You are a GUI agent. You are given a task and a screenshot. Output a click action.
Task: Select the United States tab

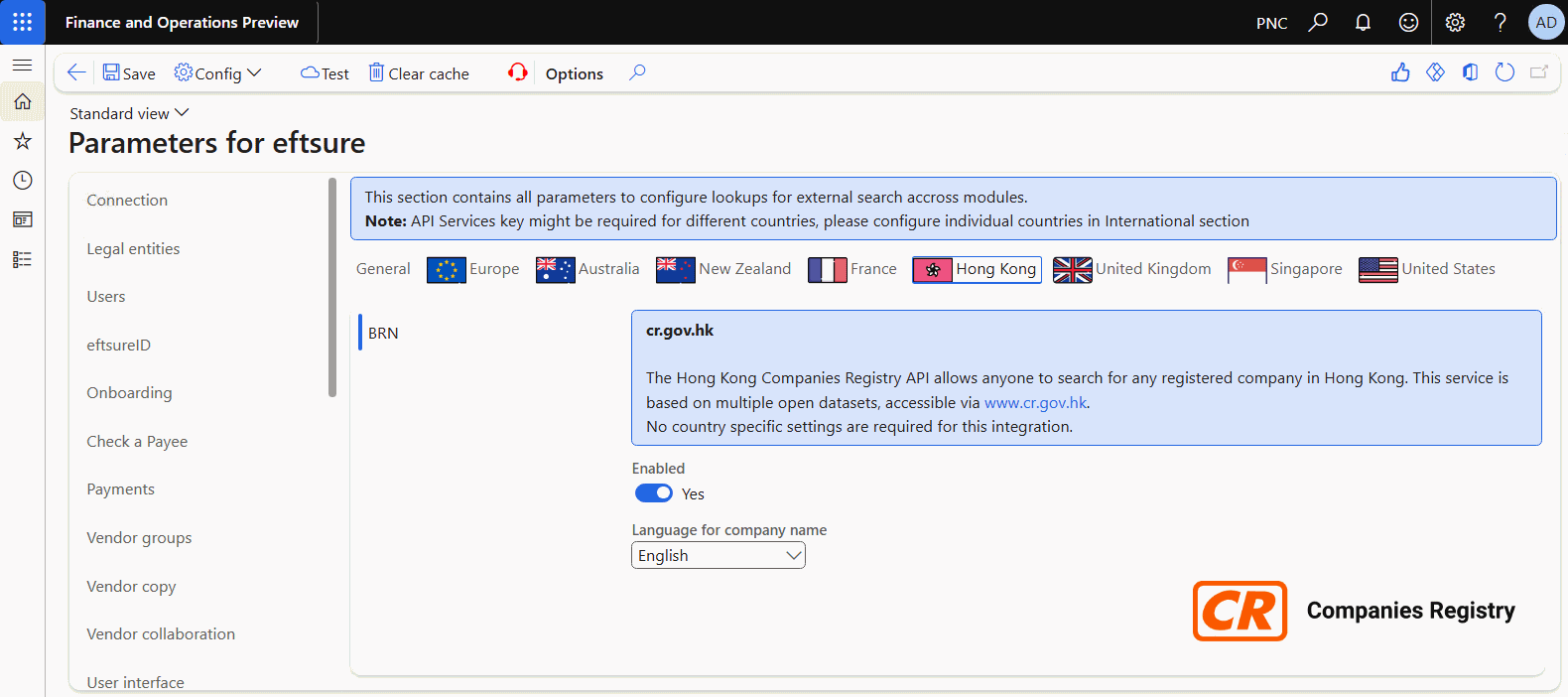click(x=1427, y=269)
